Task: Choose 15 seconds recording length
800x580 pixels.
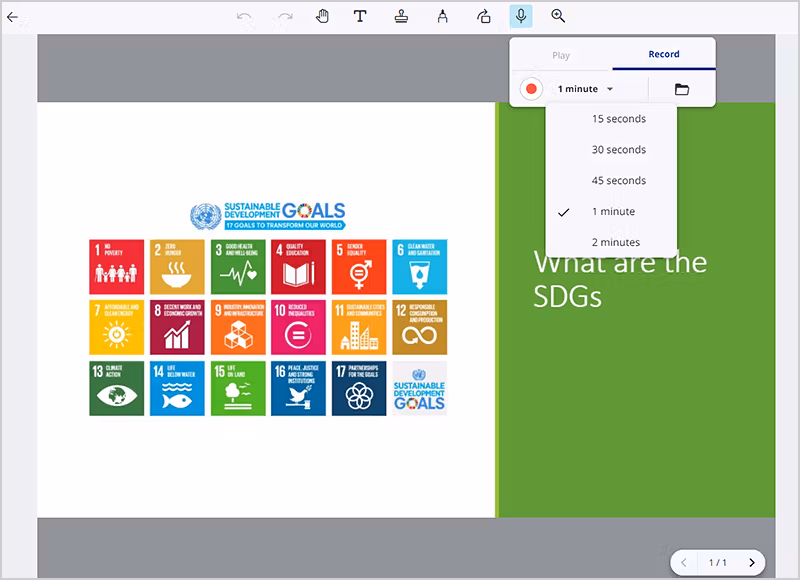Action: pos(619,119)
